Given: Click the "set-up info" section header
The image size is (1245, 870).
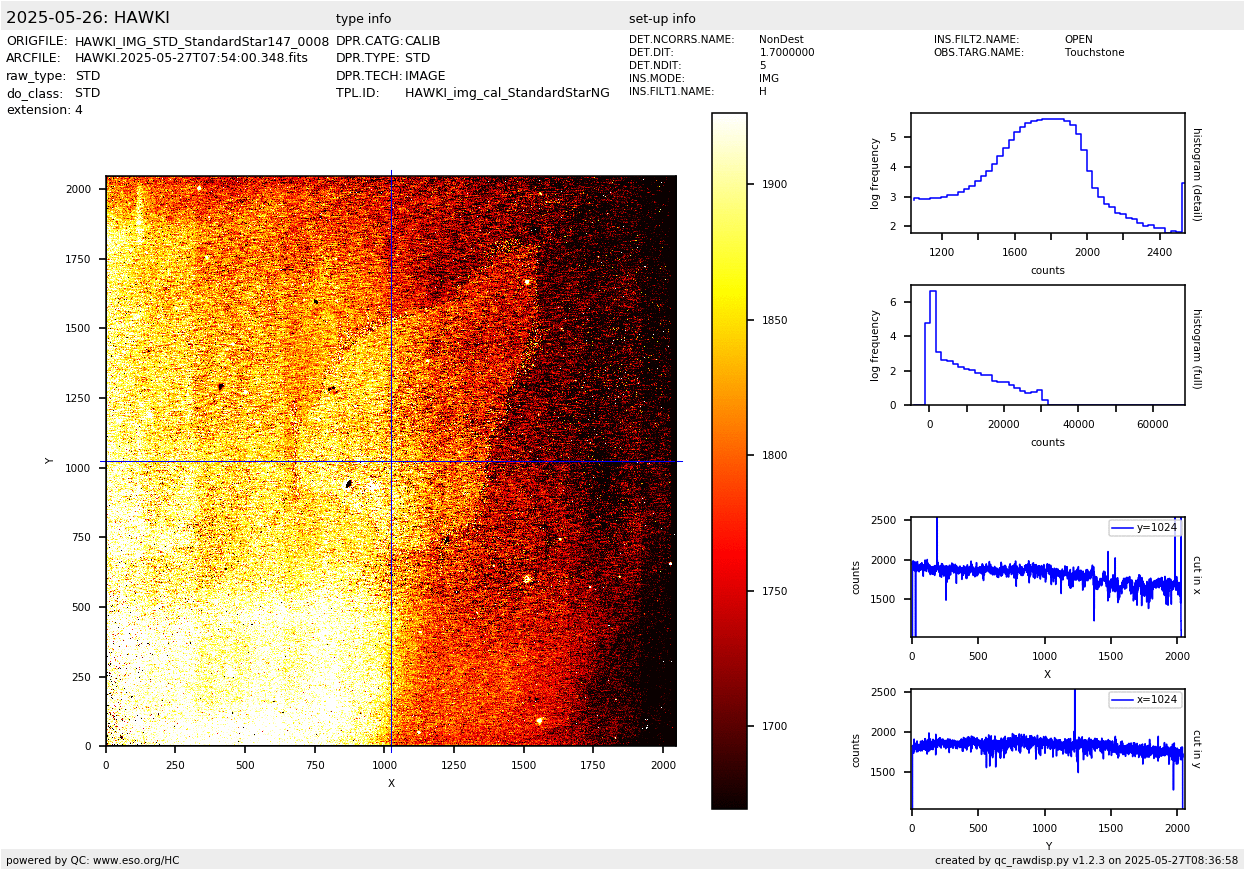Looking at the screenshot, I should pos(662,19).
